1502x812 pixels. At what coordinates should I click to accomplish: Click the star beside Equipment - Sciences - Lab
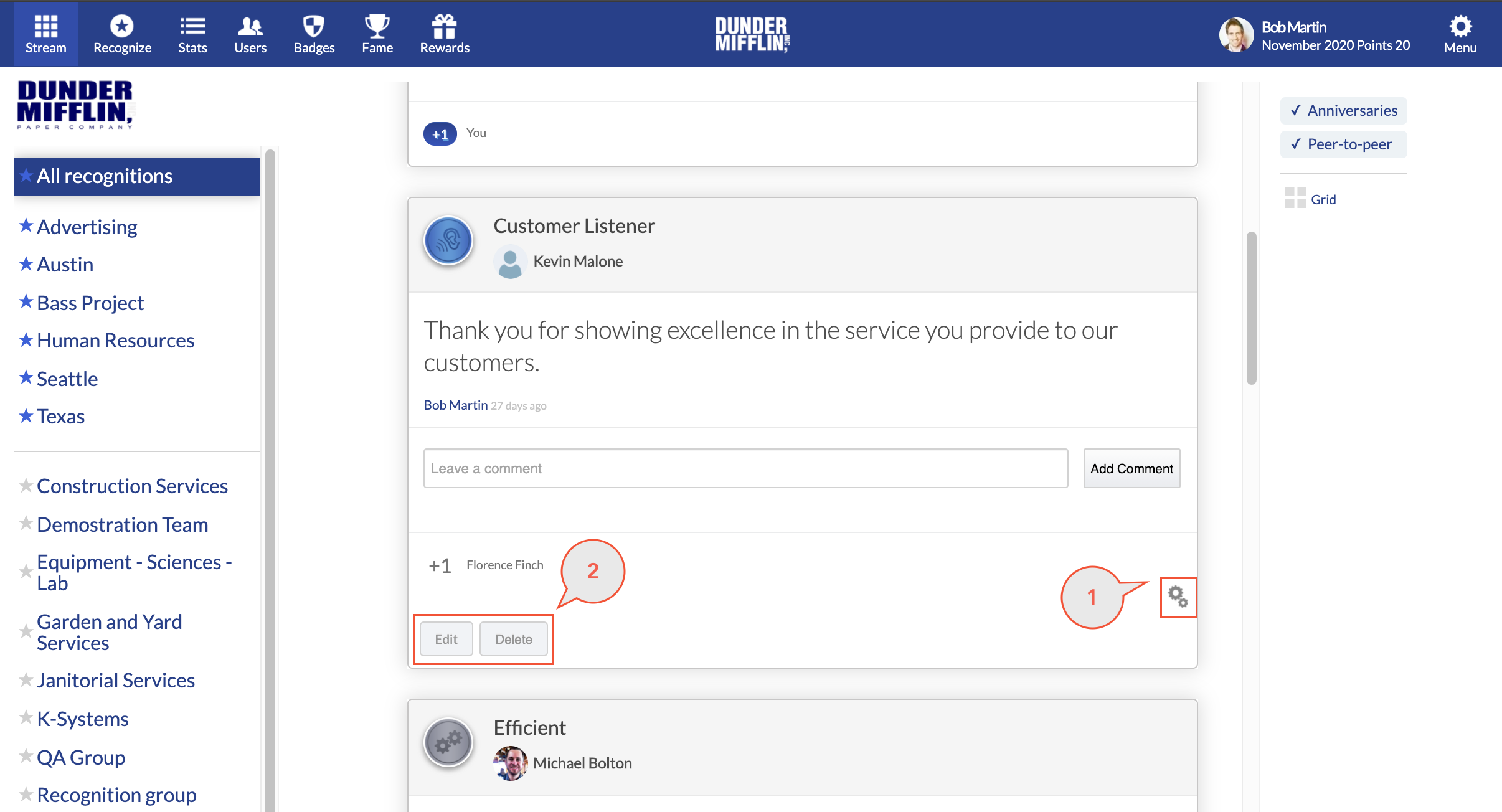pos(26,572)
